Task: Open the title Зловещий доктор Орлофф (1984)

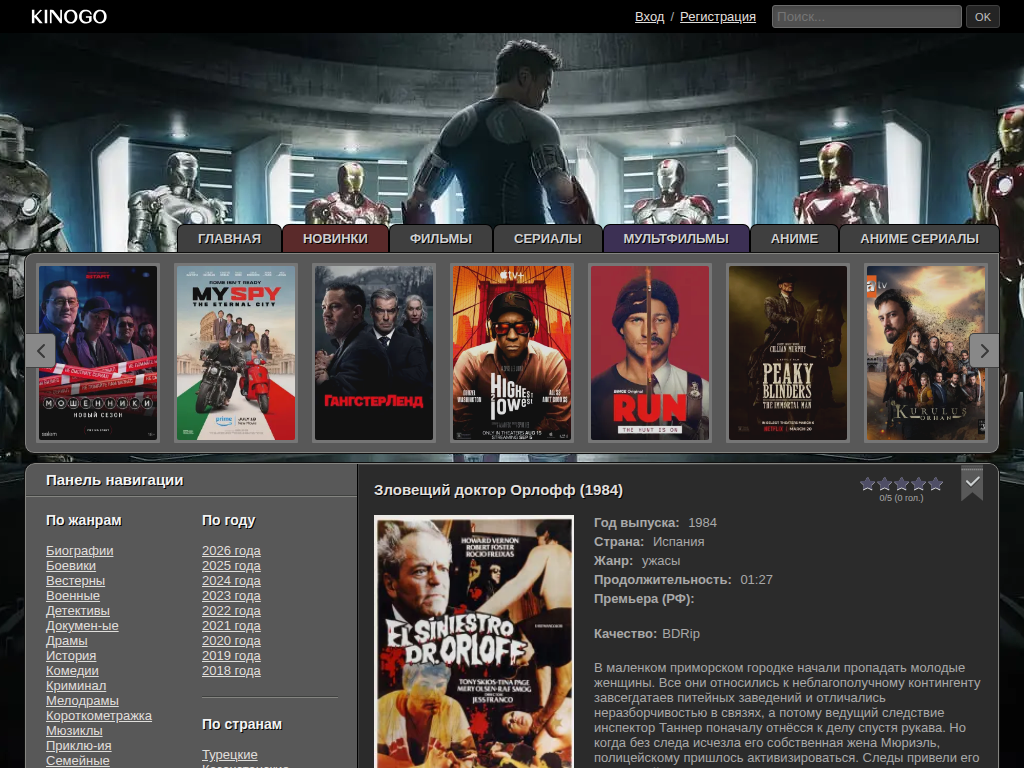Action: tap(498, 490)
